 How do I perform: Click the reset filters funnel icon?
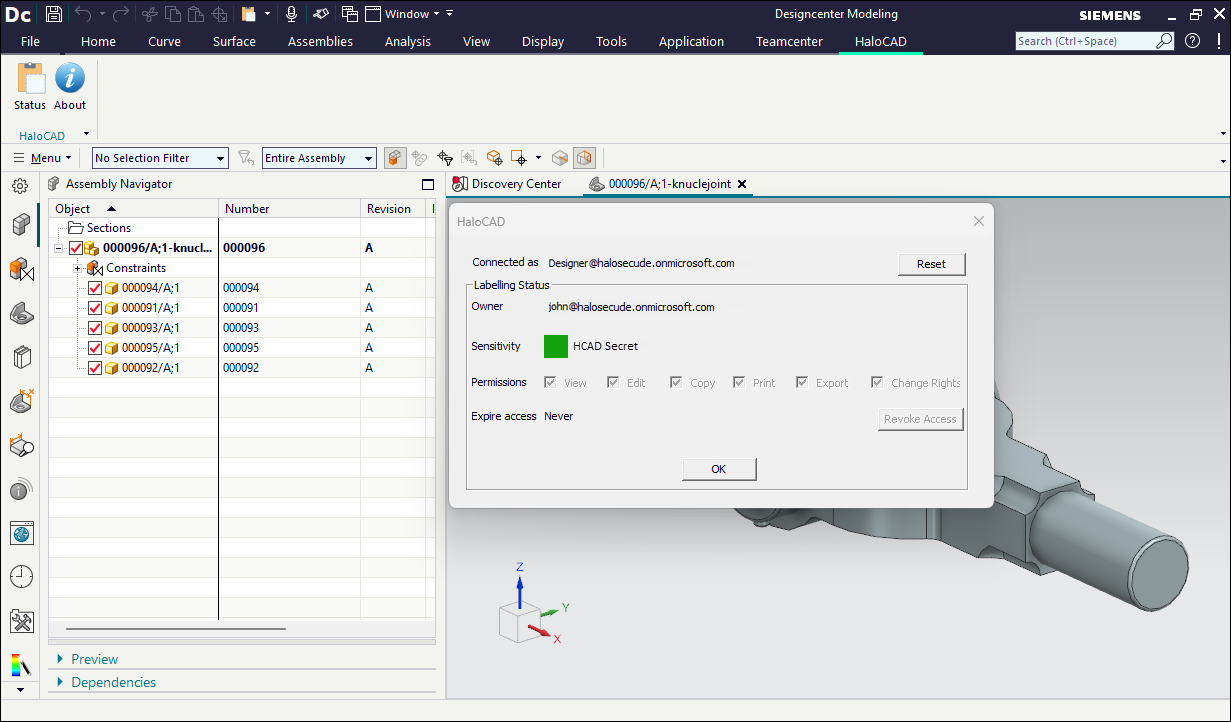pyautogui.click(x=246, y=158)
